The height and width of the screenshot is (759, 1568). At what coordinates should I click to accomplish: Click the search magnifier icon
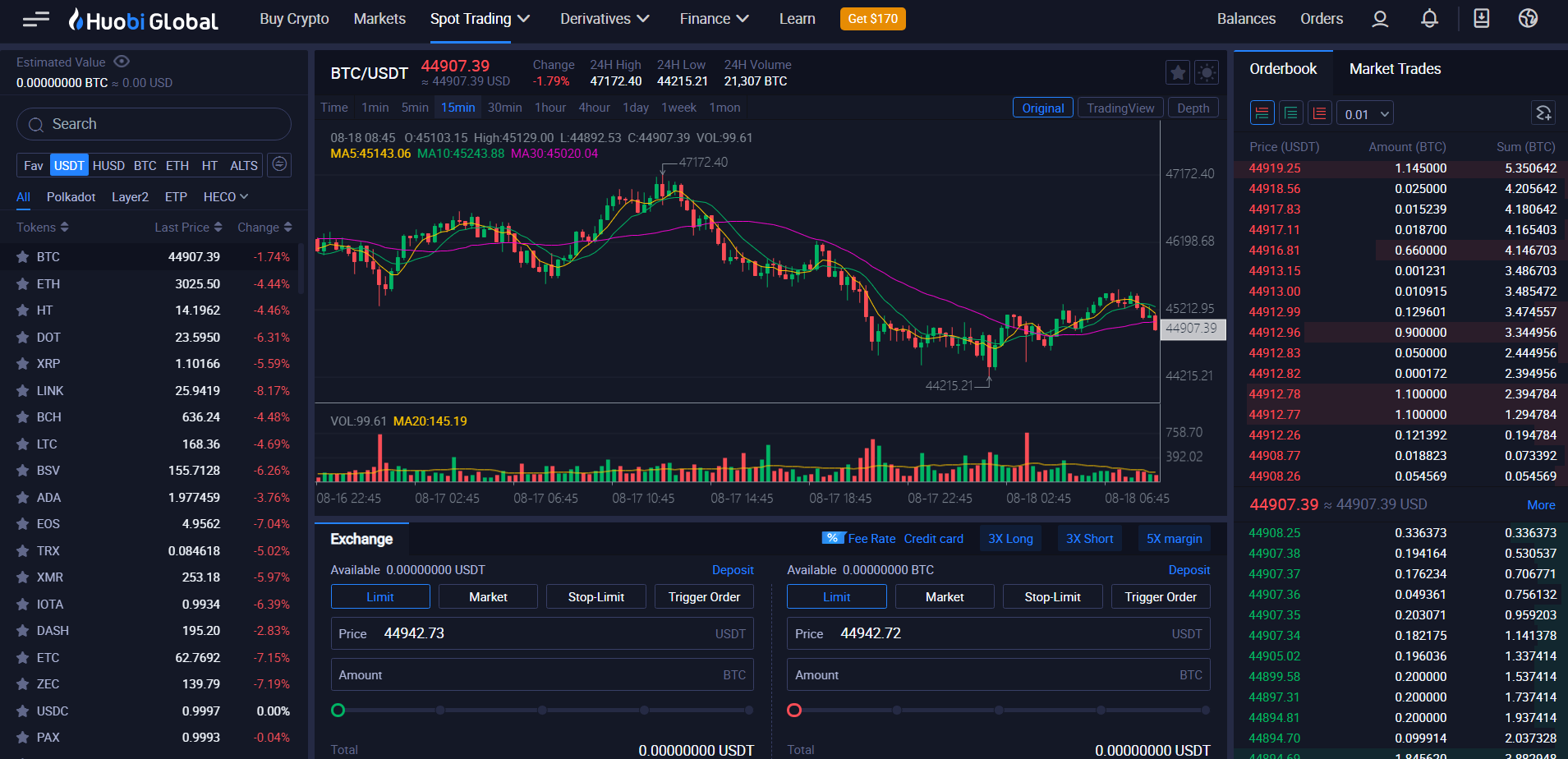pyautogui.click(x=36, y=125)
